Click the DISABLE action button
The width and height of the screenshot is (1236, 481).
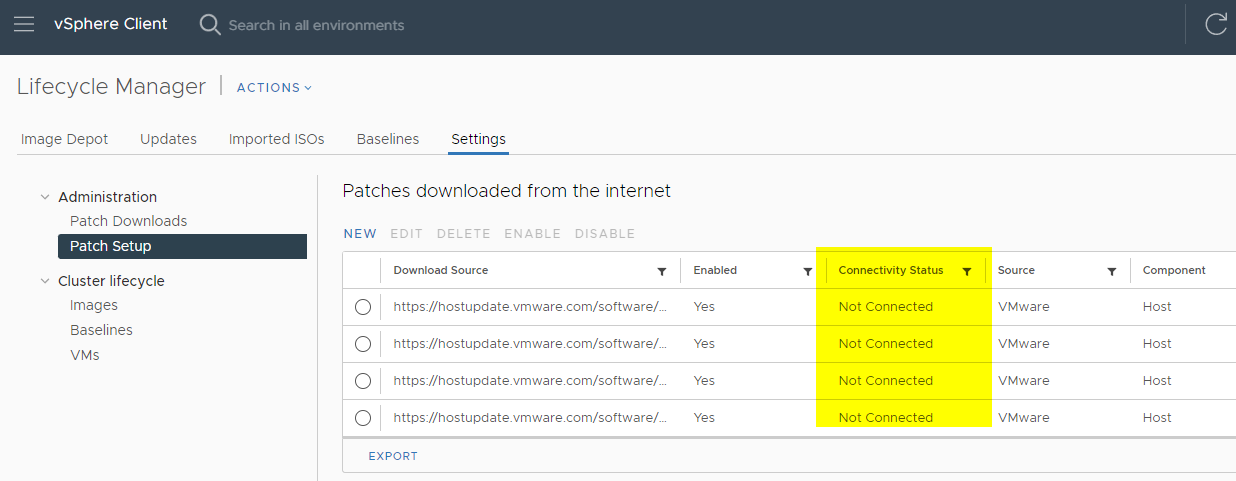605,234
